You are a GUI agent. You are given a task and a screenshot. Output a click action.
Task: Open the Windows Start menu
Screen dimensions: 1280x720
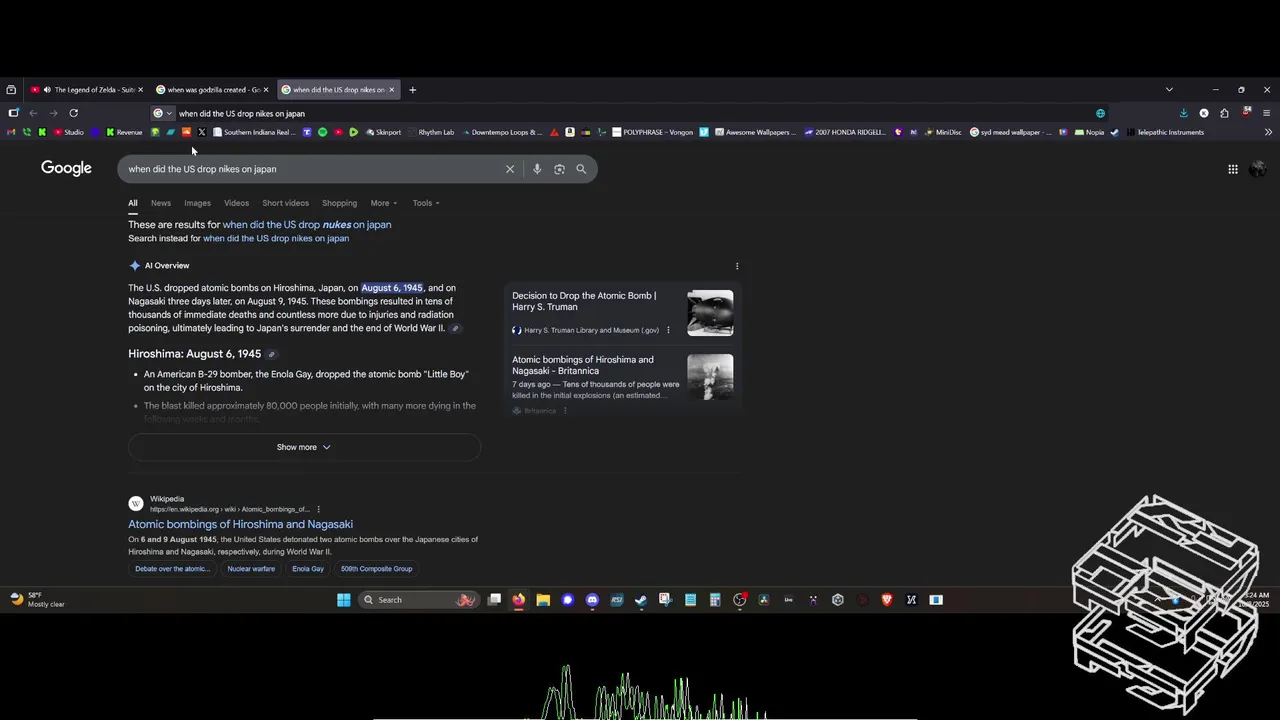[x=343, y=600]
